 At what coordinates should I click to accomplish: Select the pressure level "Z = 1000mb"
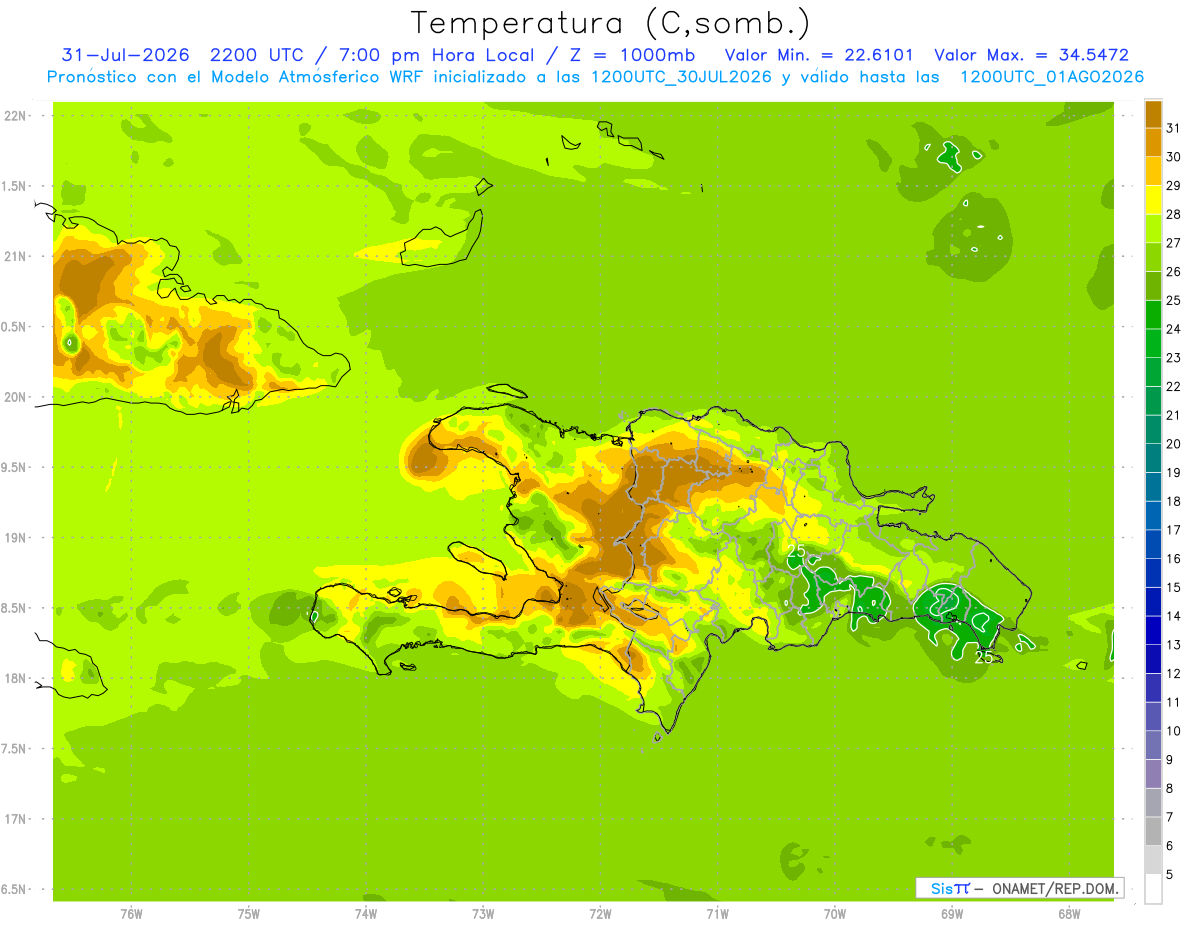(x=629, y=55)
